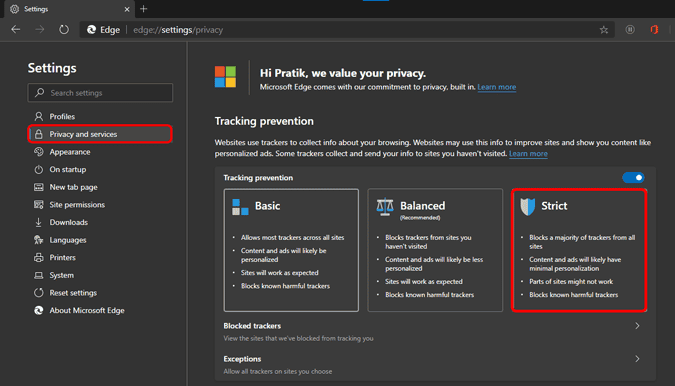The image size is (675, 386).
Task: Click the address bar URL text
Action: click(x=178, y=30)
